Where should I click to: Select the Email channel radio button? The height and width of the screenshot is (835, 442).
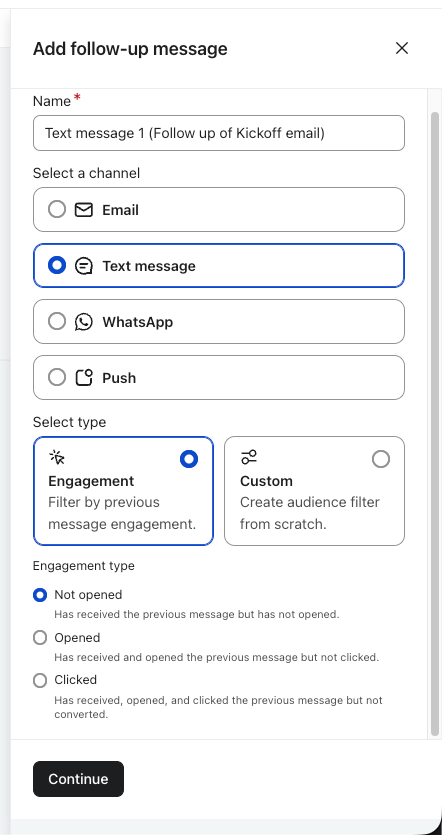[x=57, y=209]
